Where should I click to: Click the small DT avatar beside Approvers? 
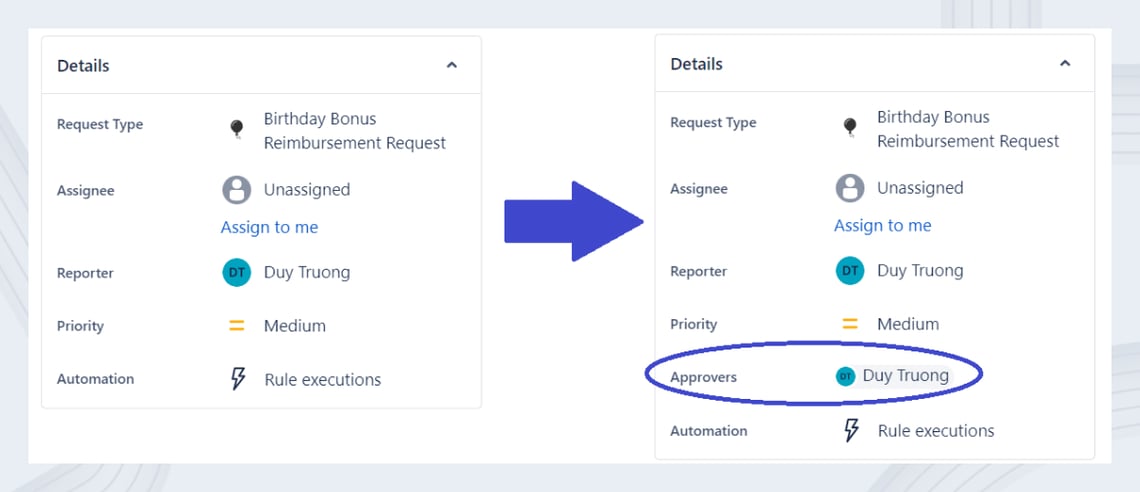(x=845, y=376)
